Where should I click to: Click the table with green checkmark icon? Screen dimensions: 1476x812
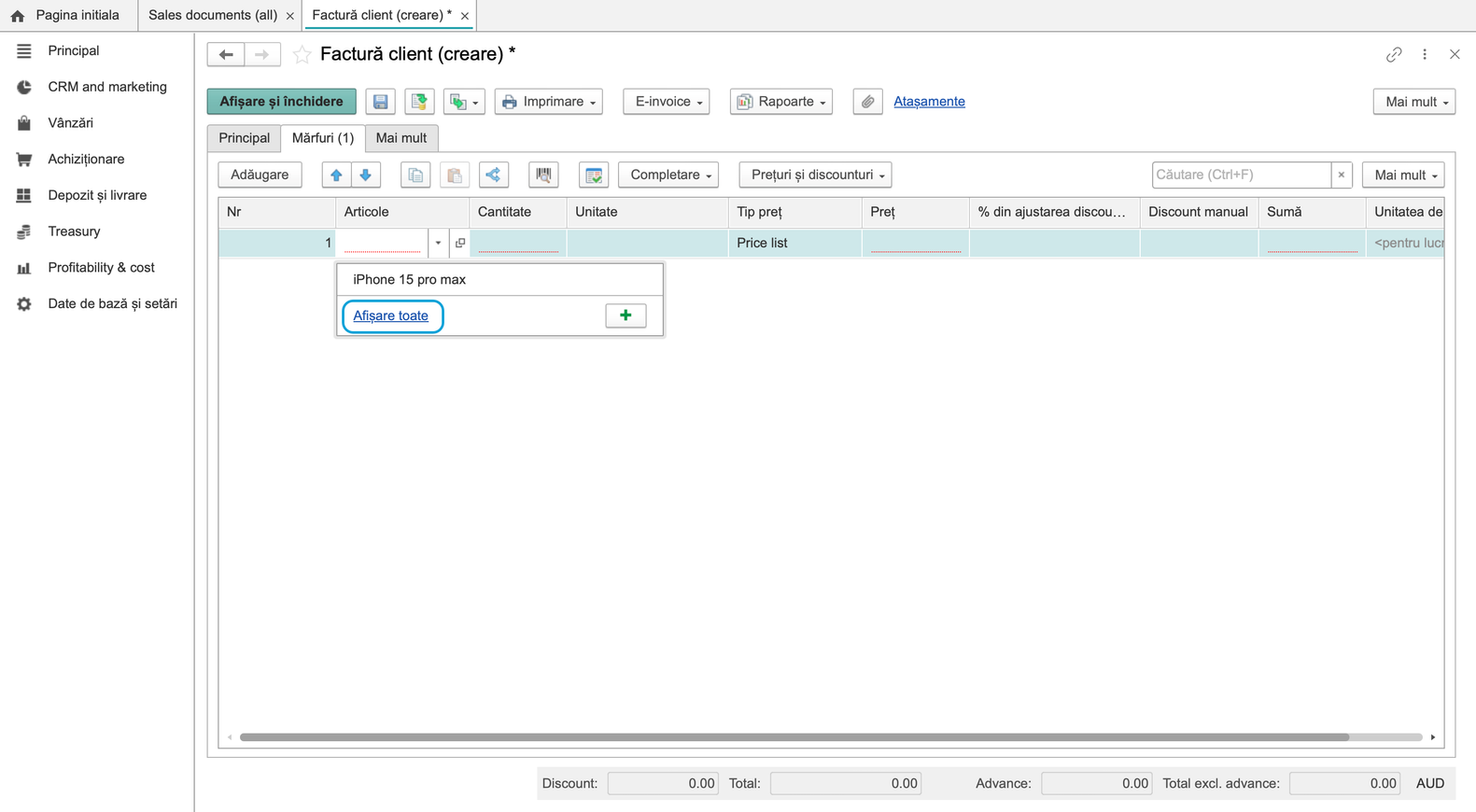click(x=594, y=175)
